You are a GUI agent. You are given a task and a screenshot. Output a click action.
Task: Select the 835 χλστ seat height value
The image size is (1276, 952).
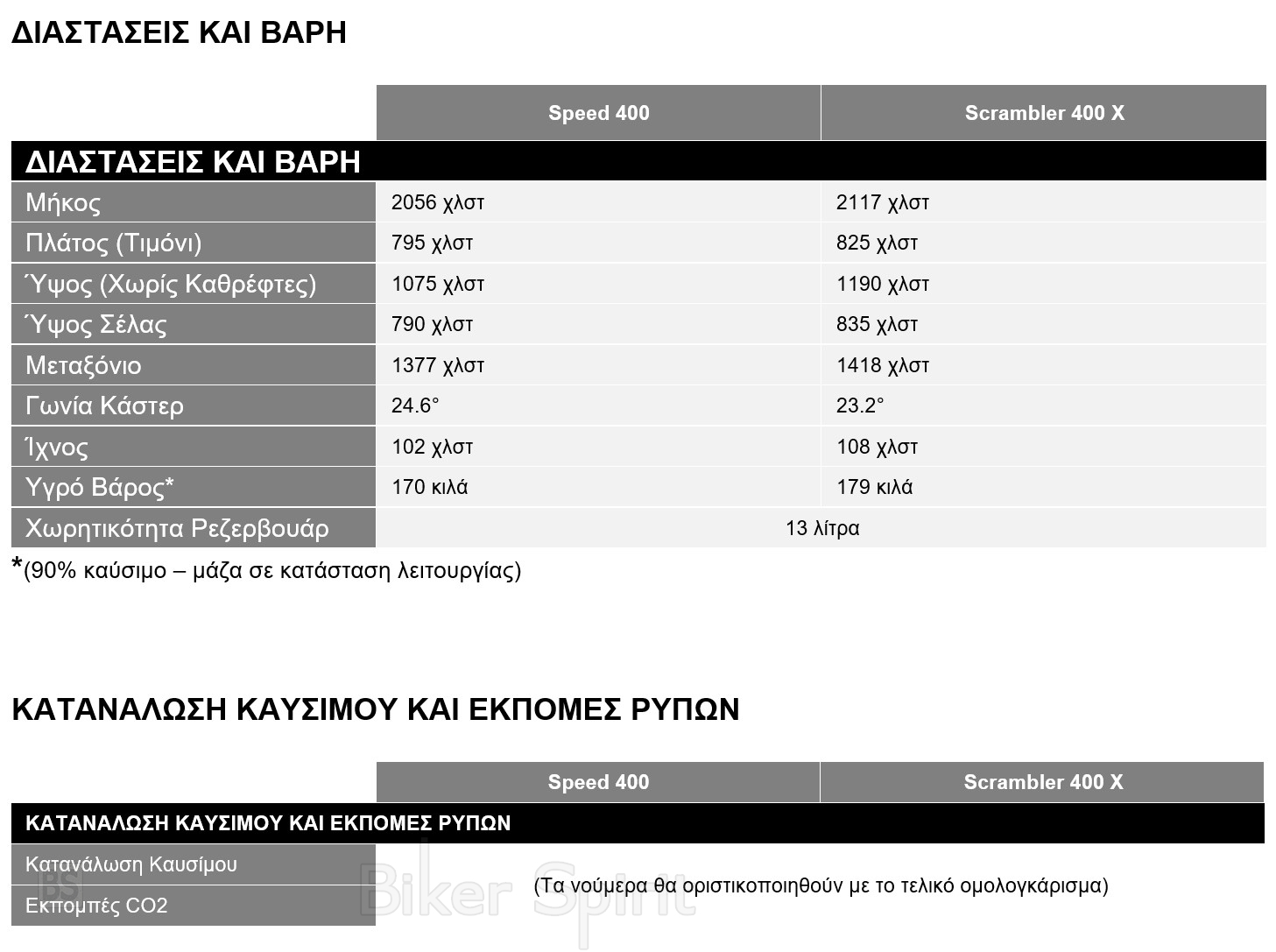point(877,324)
